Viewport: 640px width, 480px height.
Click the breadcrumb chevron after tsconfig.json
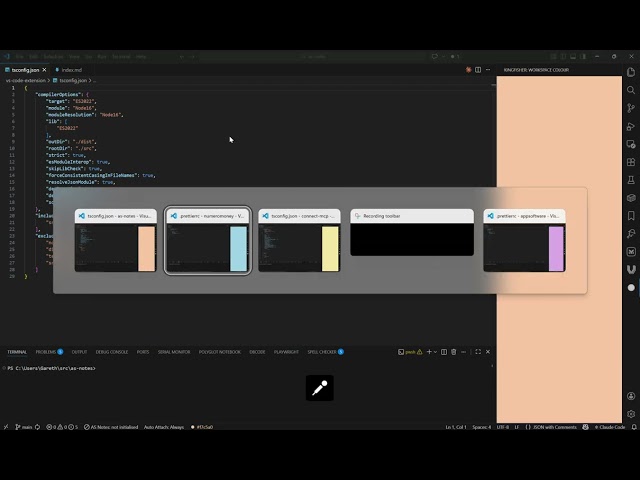pos(90,80)
